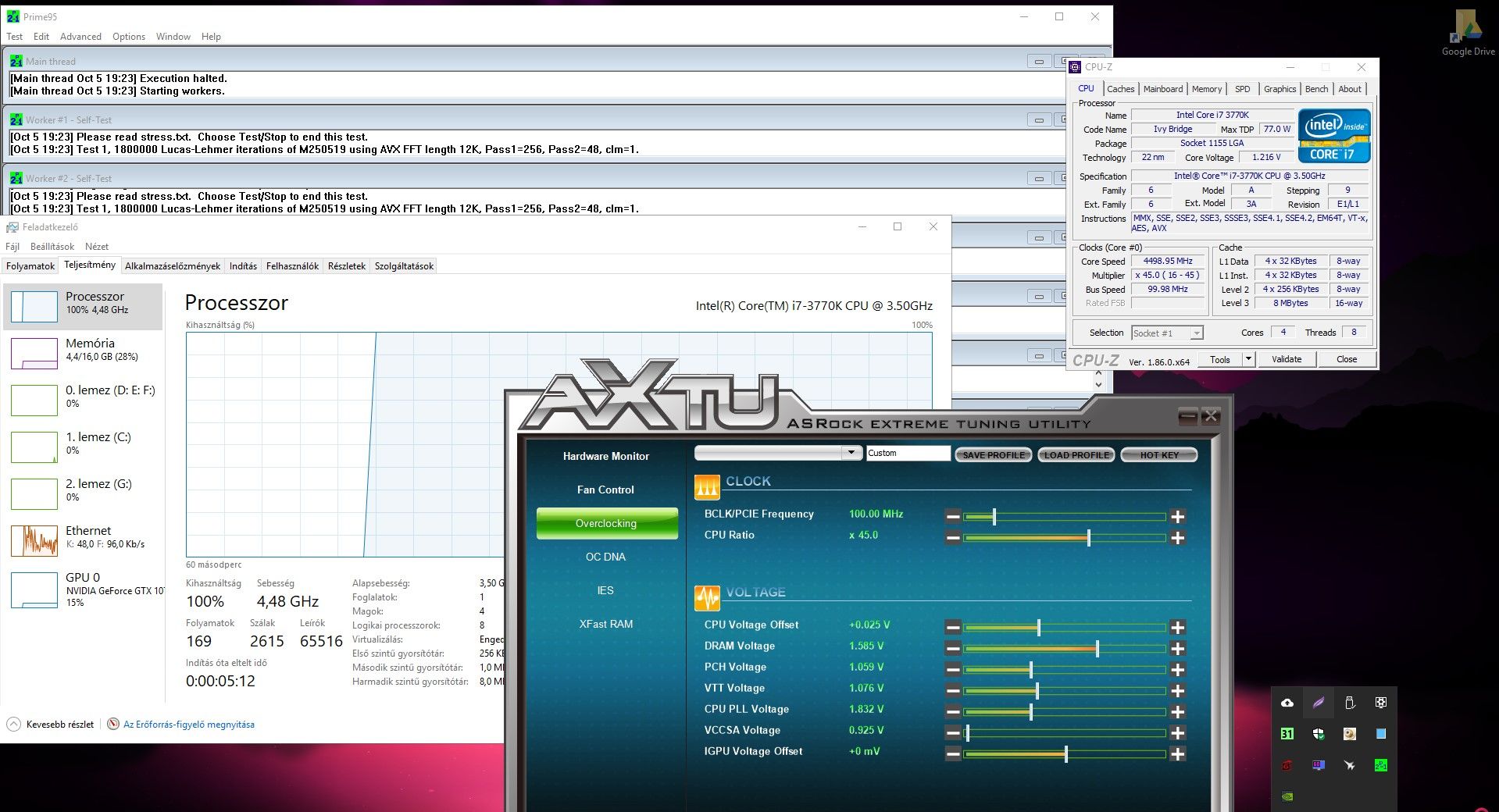Select Ethernet in Task Manager sidebar
The width and height of the screenshot is (1499, 812).
click(x=83, y=540)
